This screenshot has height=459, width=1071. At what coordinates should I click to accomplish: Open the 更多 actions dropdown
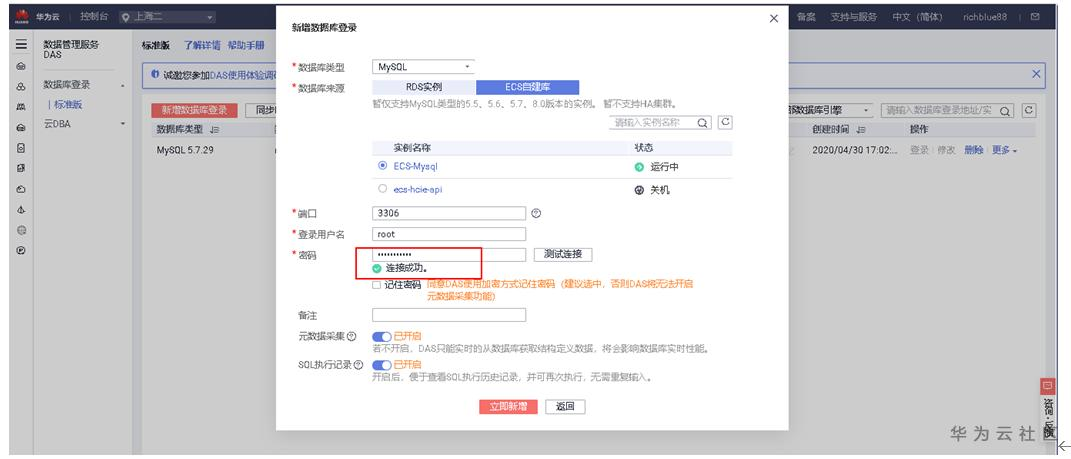click(1005, 150)
